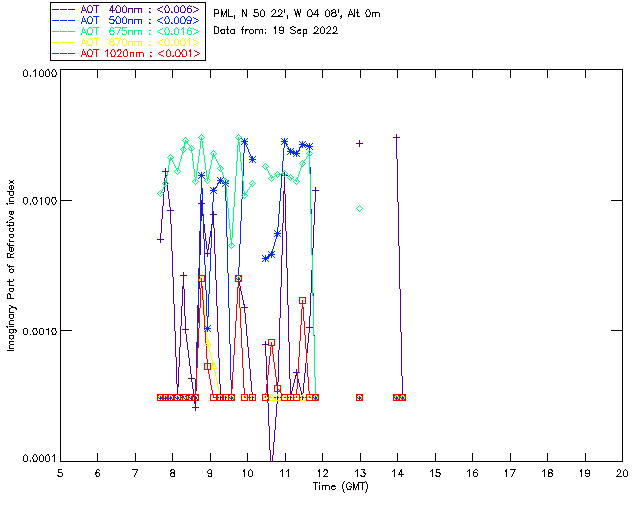
Task: Click the lowest green diamond near 9.5 GMT
Action: click(x=231, y=245)
